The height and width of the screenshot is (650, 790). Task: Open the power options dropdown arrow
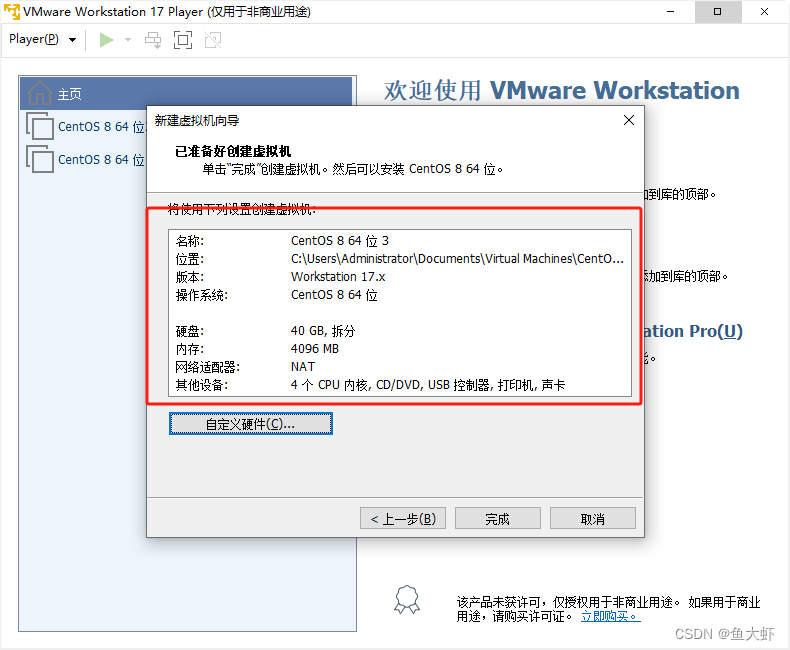point(128,40)
